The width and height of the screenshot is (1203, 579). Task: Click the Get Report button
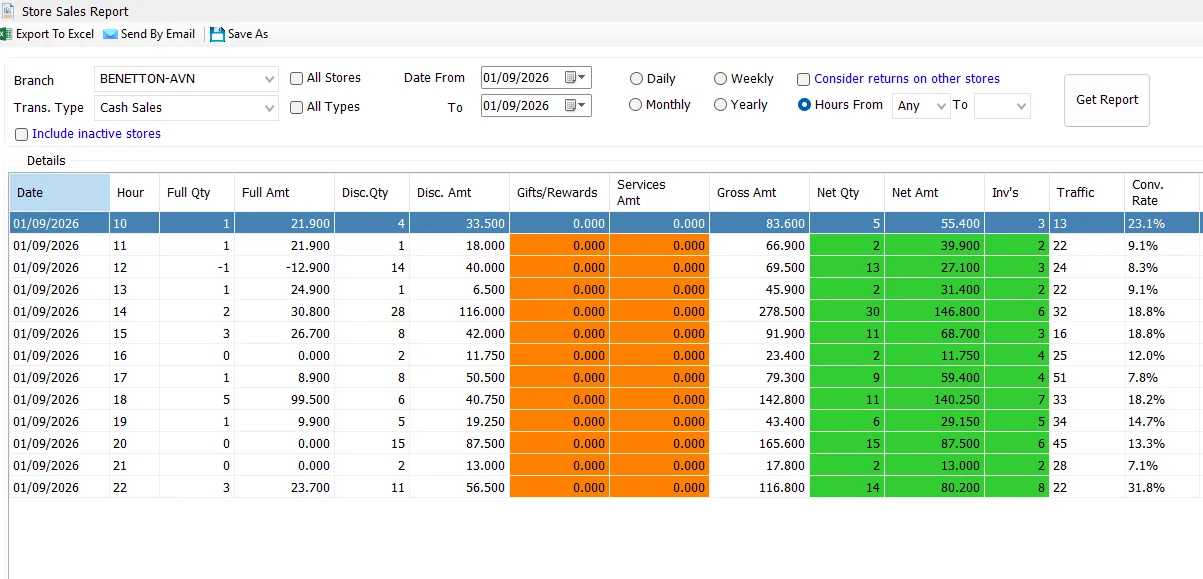[1106, 100]
